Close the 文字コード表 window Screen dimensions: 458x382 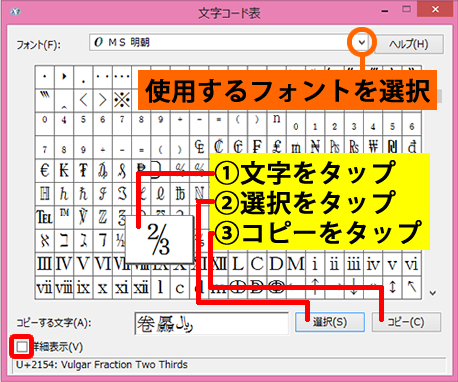pos(435,9)
